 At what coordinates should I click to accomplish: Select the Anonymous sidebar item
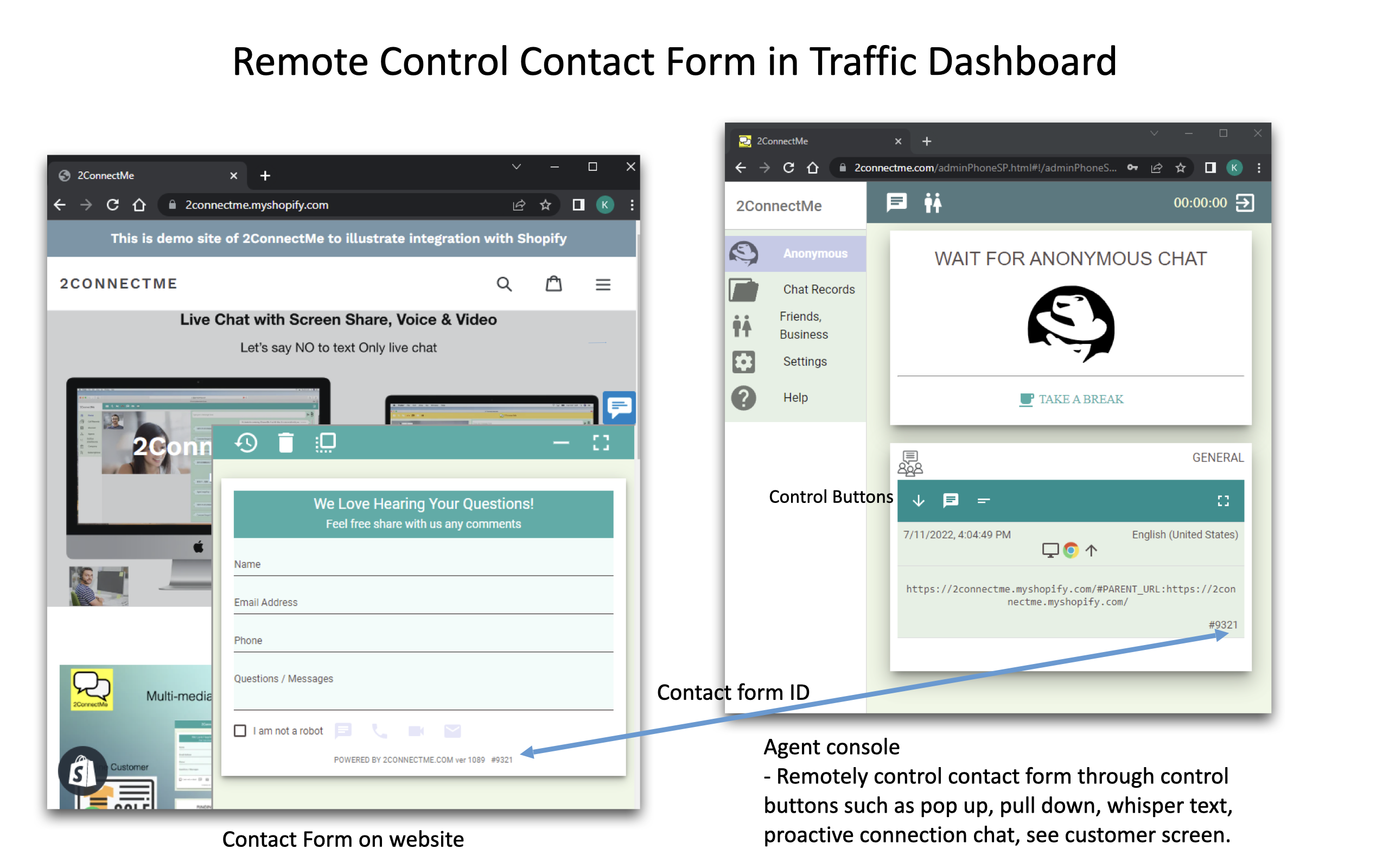(x=795, y=253)
